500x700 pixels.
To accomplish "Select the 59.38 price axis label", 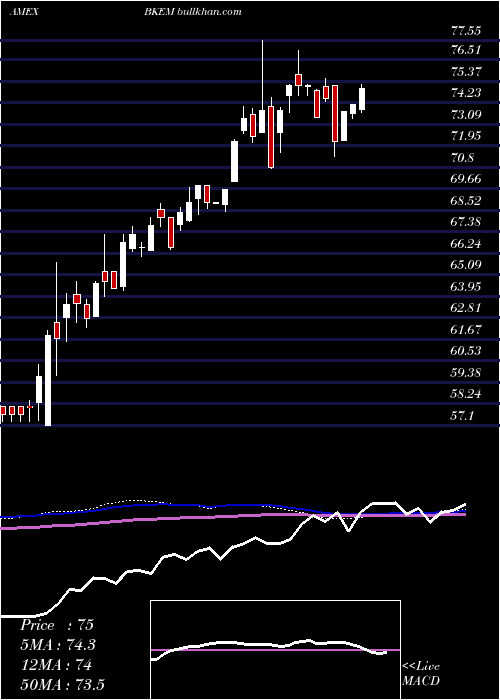I will (x=467, y=372).
